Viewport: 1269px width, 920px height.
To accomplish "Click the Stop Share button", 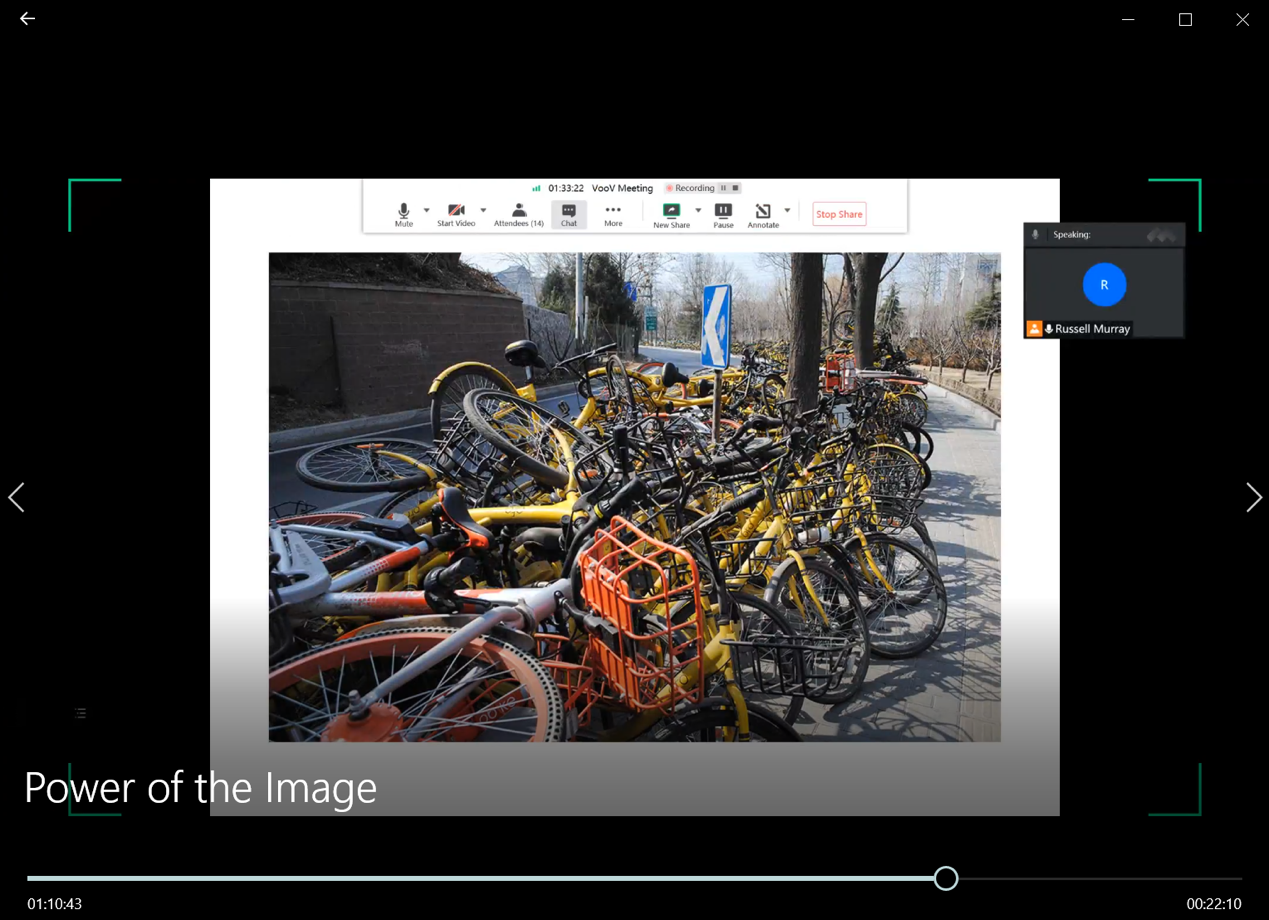I will [839, 214].
